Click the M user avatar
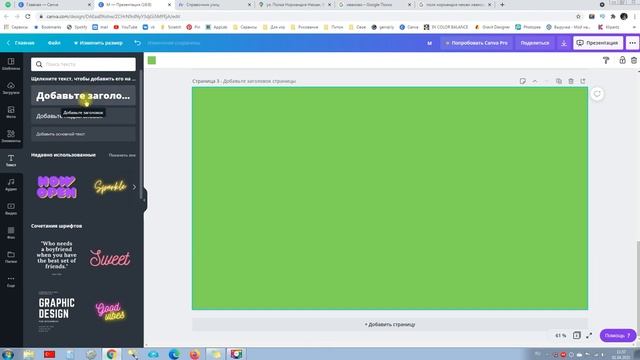 [x=429, y=43]
